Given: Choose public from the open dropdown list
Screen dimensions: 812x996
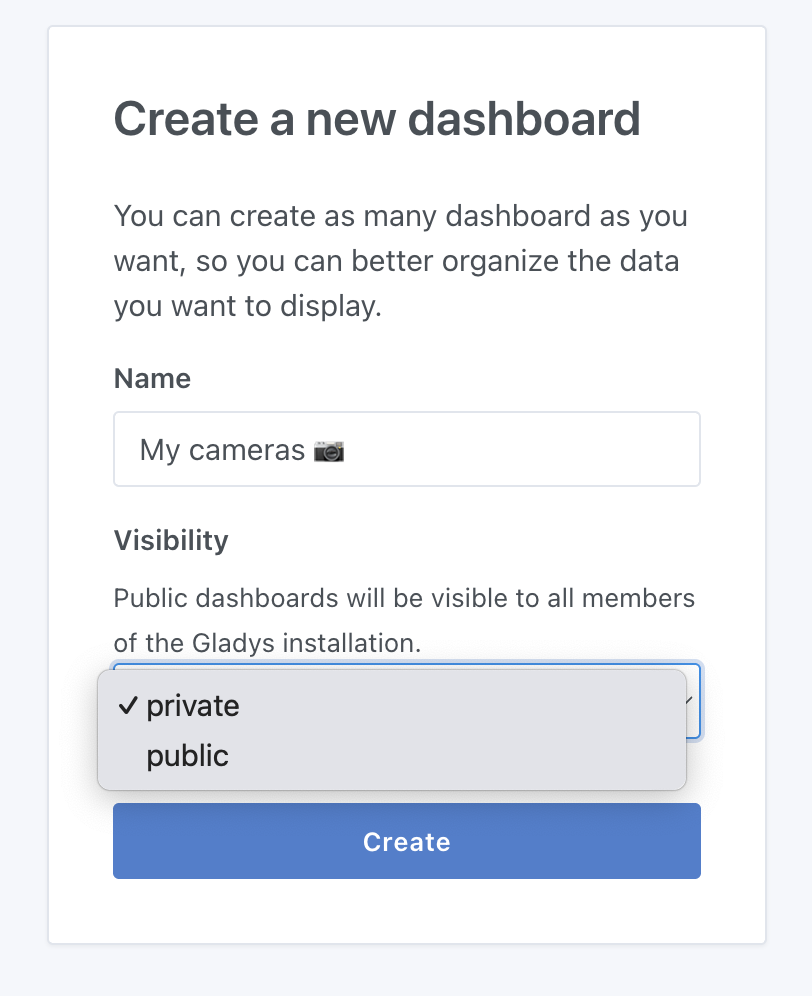Looking at the screenshot, I should click(x=187, y=755).
